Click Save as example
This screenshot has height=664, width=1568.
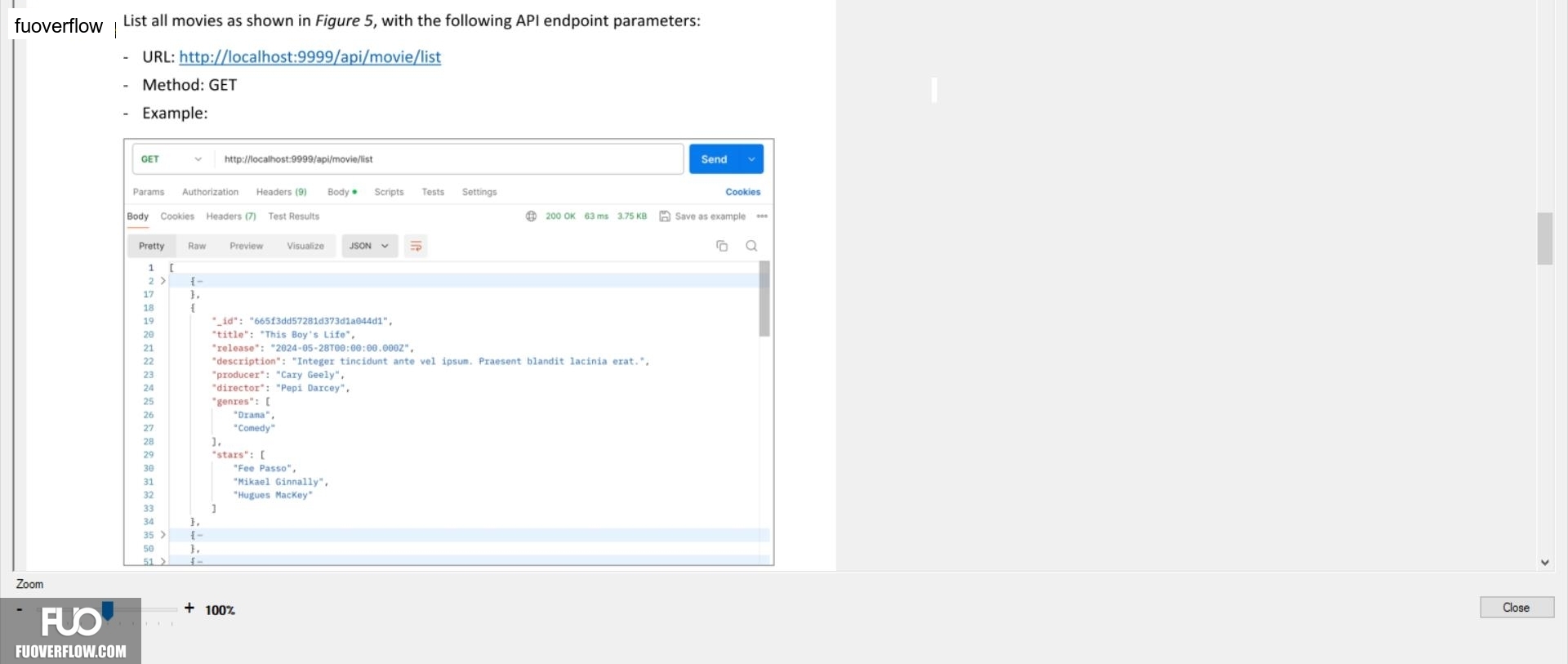[x=702, y=216]
